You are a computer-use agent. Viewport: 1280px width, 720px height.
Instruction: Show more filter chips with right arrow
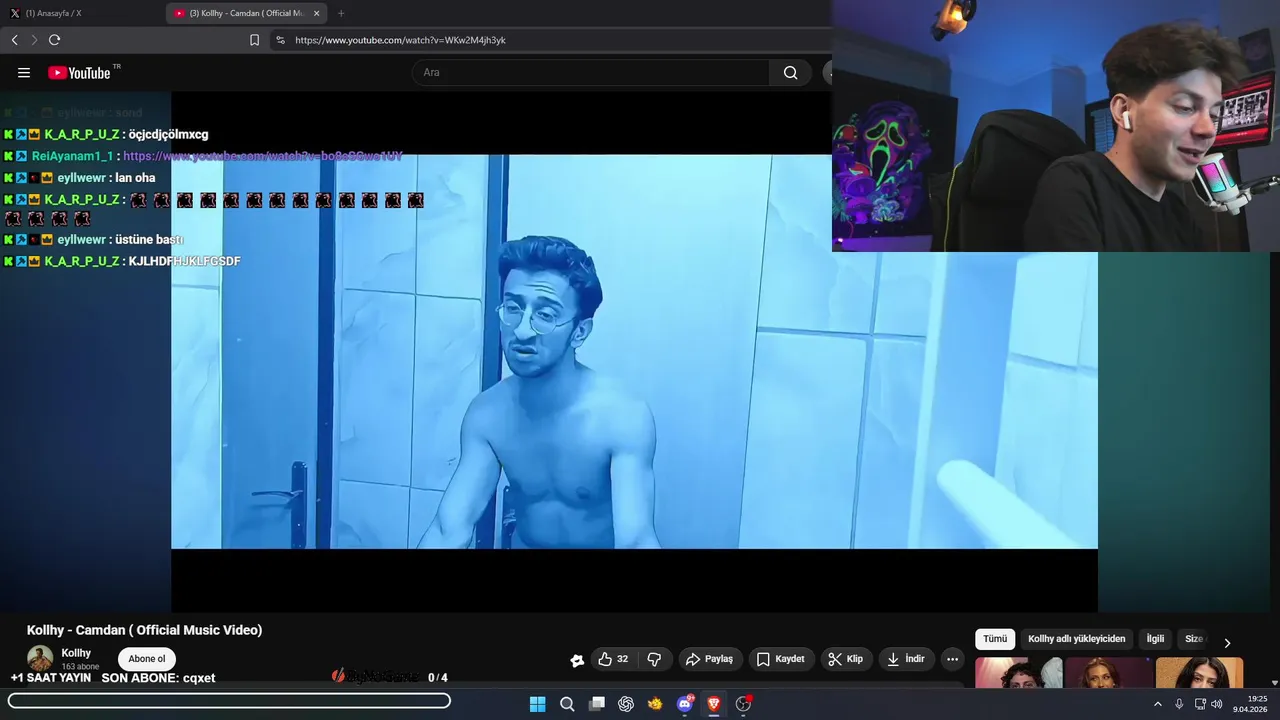pyautogui.click(x=1227, y=642)
